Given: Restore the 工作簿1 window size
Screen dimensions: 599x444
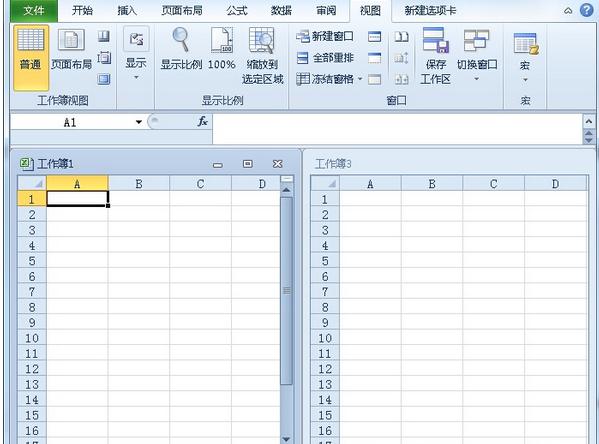Looking at the screenshot, I should click(248, 164).
